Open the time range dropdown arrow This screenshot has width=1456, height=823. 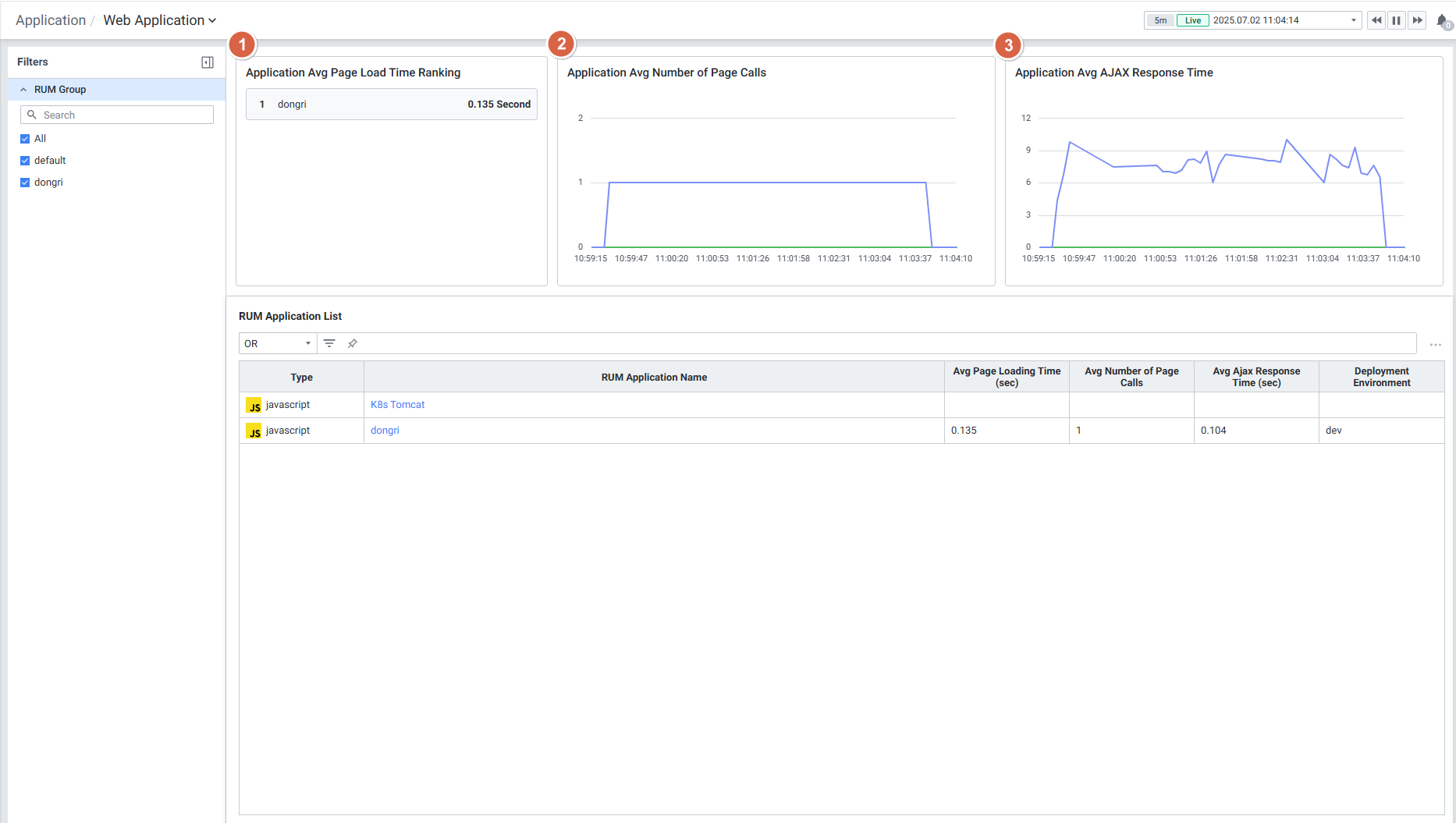tap(1354, 20)
